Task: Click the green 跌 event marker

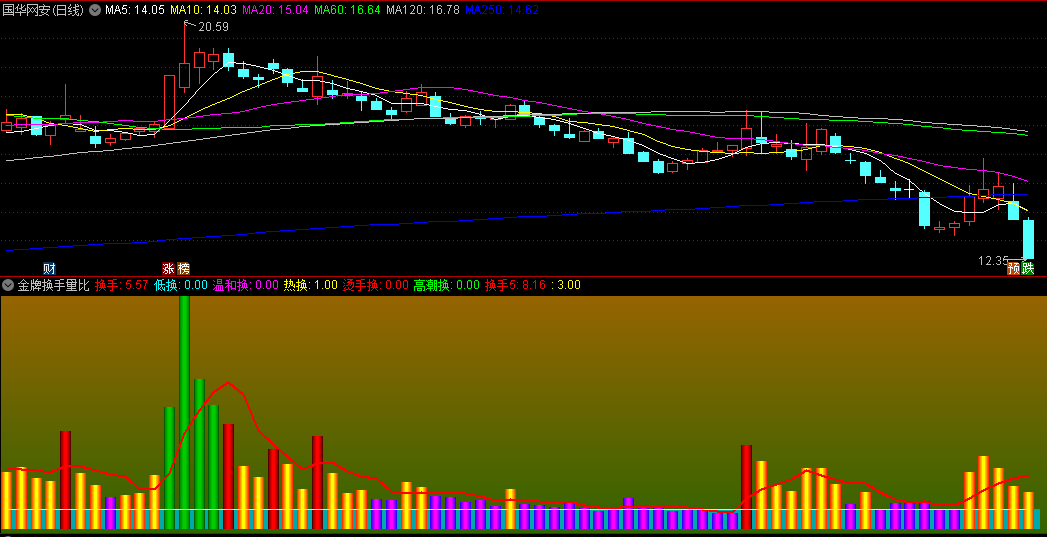Action: tap(1028, 268)
